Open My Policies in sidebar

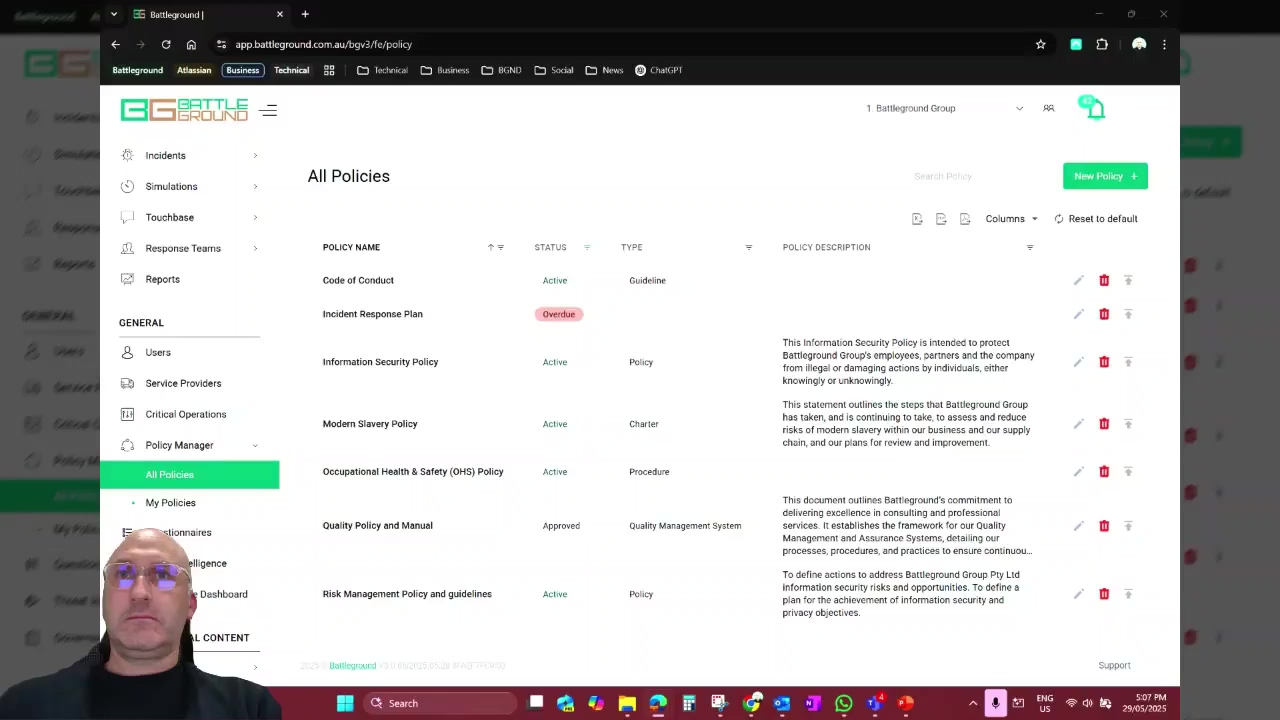[x=171, y=503]
